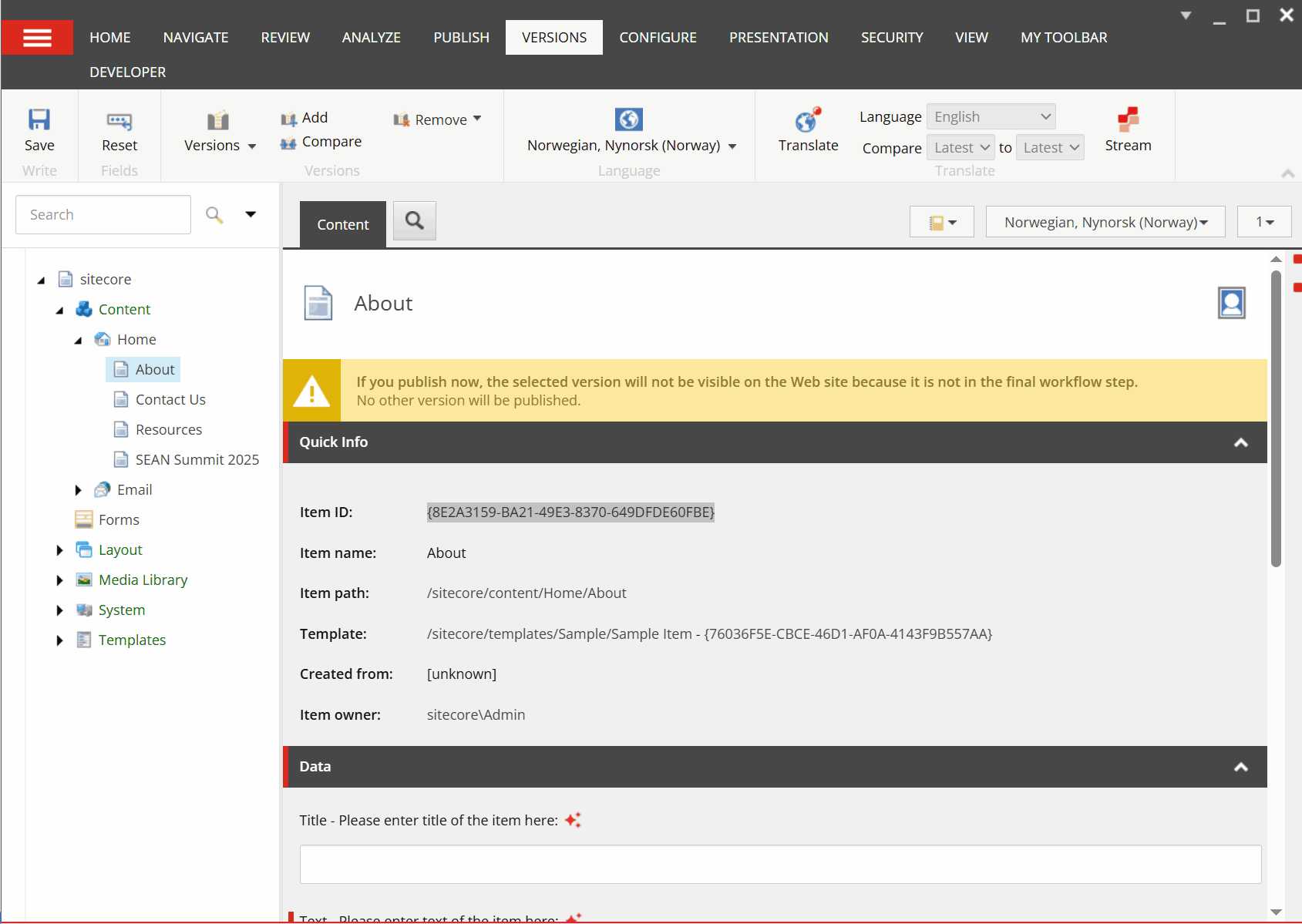Switch to the PUBLISH ribbon tab

click(461, 38)
